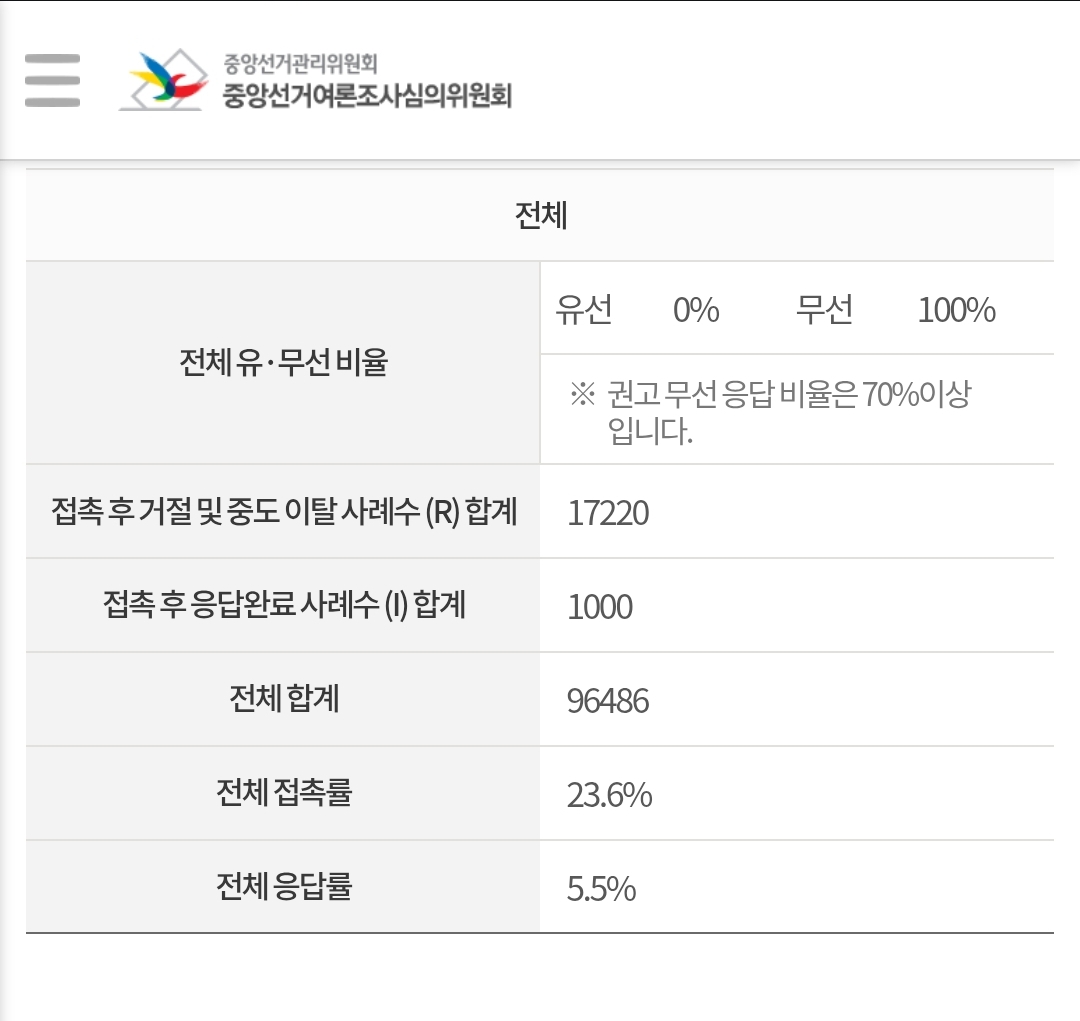
Task: Select the 접촉 후 거절 및 중도 이탈 label
Action: coord(283,512)
